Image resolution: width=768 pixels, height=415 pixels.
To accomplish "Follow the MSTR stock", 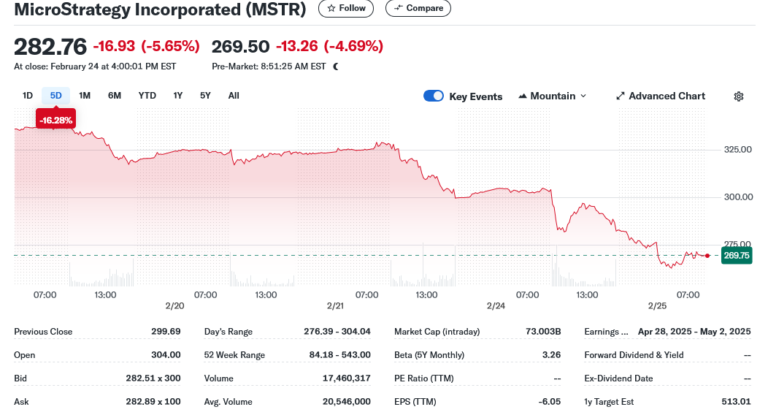I will pos(346,8).
